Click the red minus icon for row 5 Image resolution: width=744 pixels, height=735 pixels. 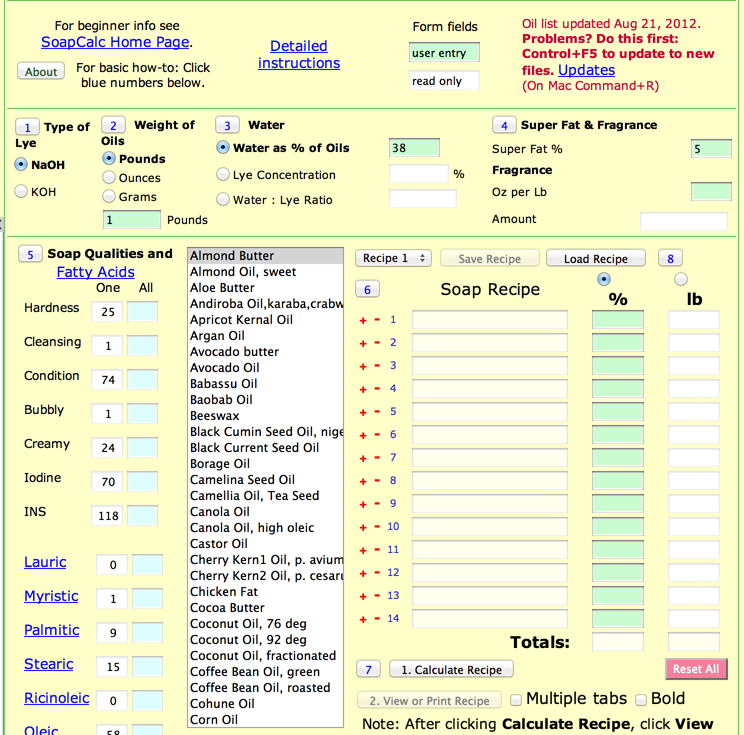coord(377,412)
